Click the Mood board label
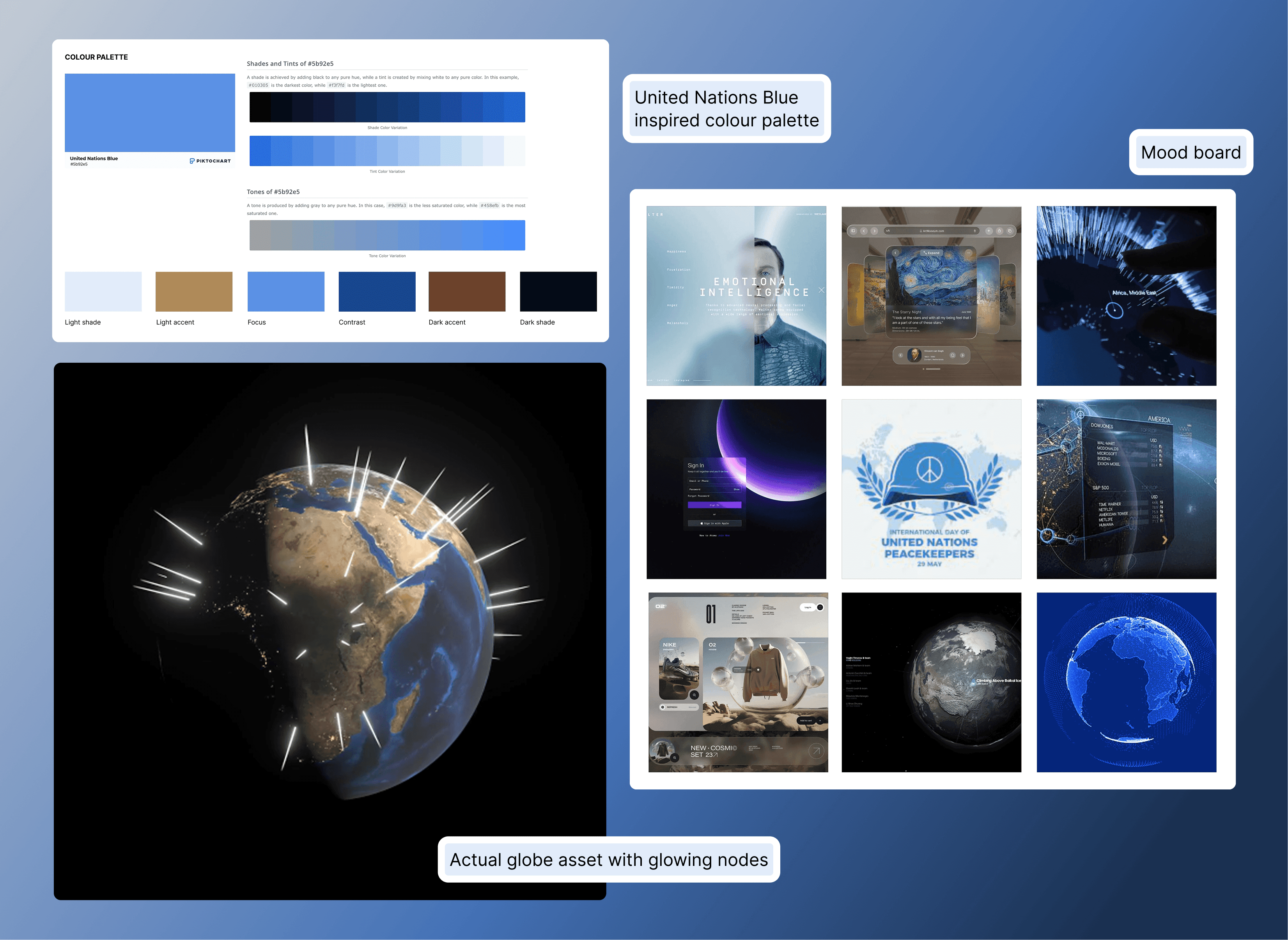 [x=1190, y=153]
